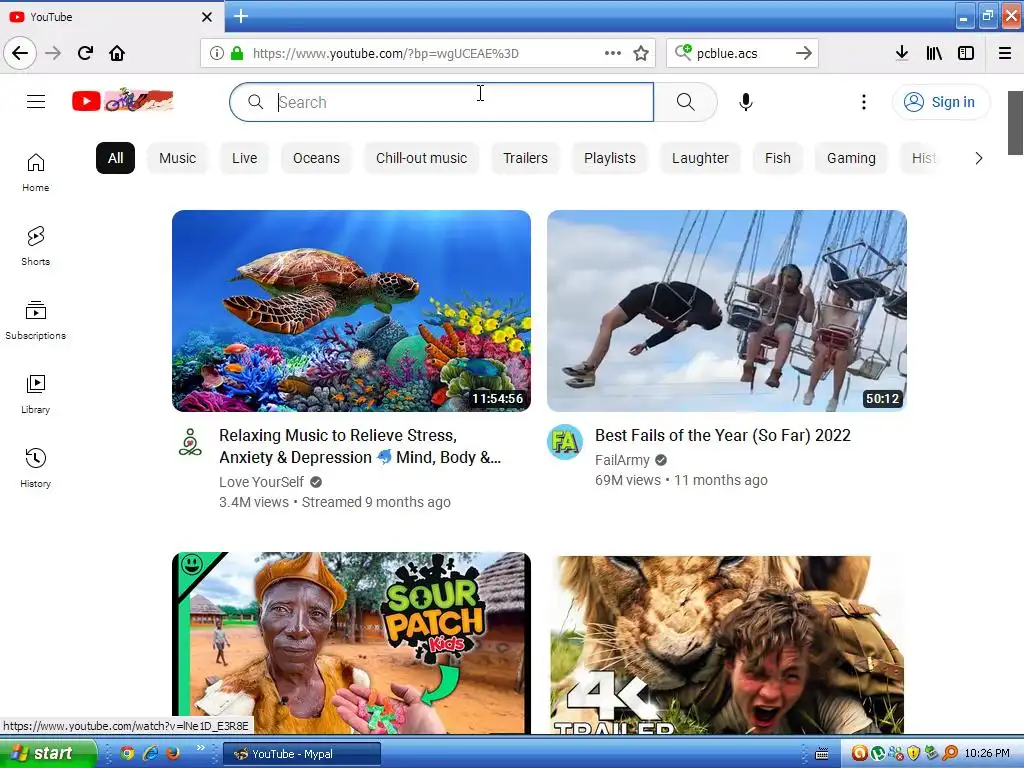Screen dimensions: 1024x768
Task: Click the lion 4K trailer thumbnail
Action: tap(727, 643)
